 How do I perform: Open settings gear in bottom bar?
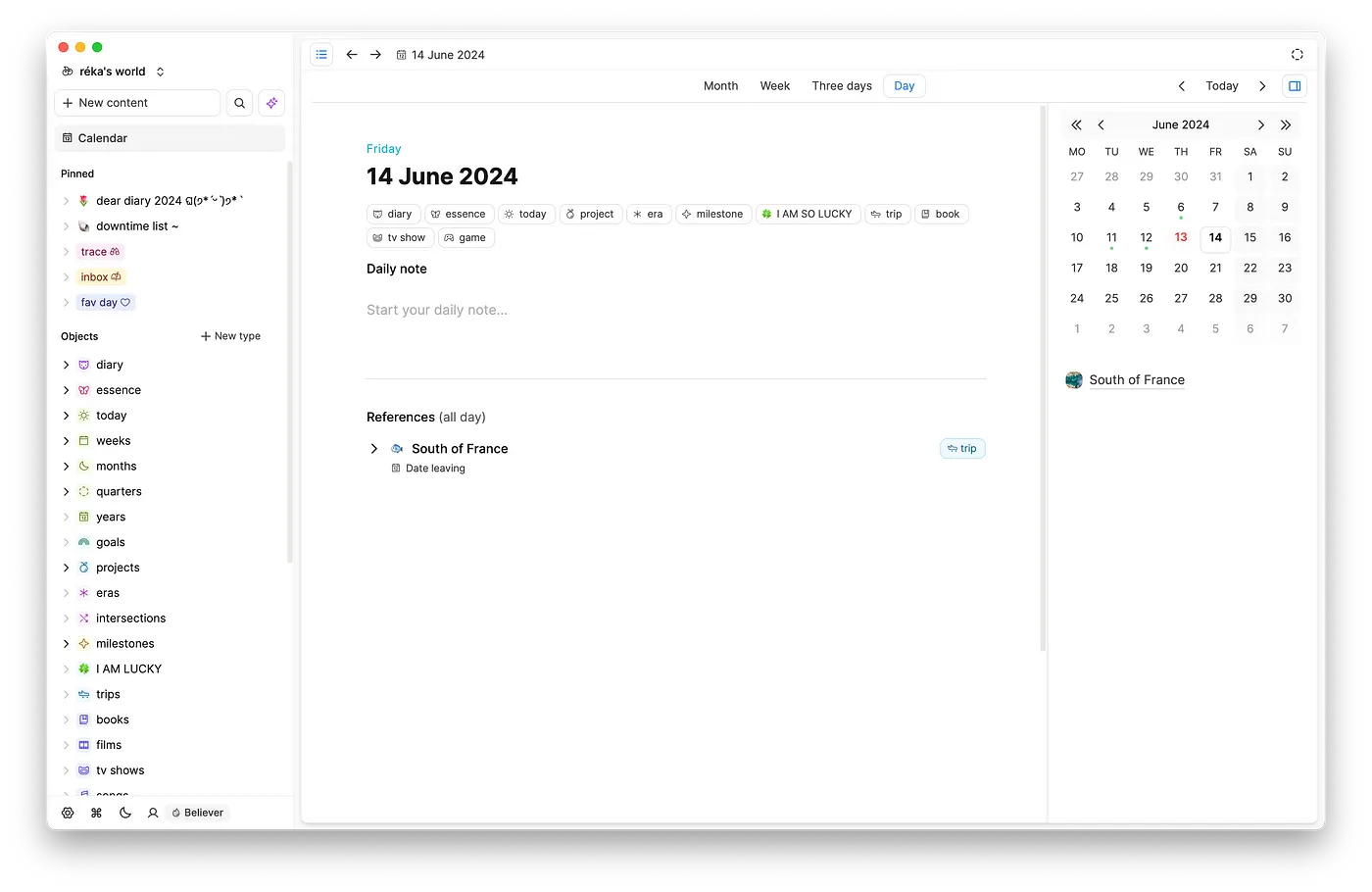point(68,813)
